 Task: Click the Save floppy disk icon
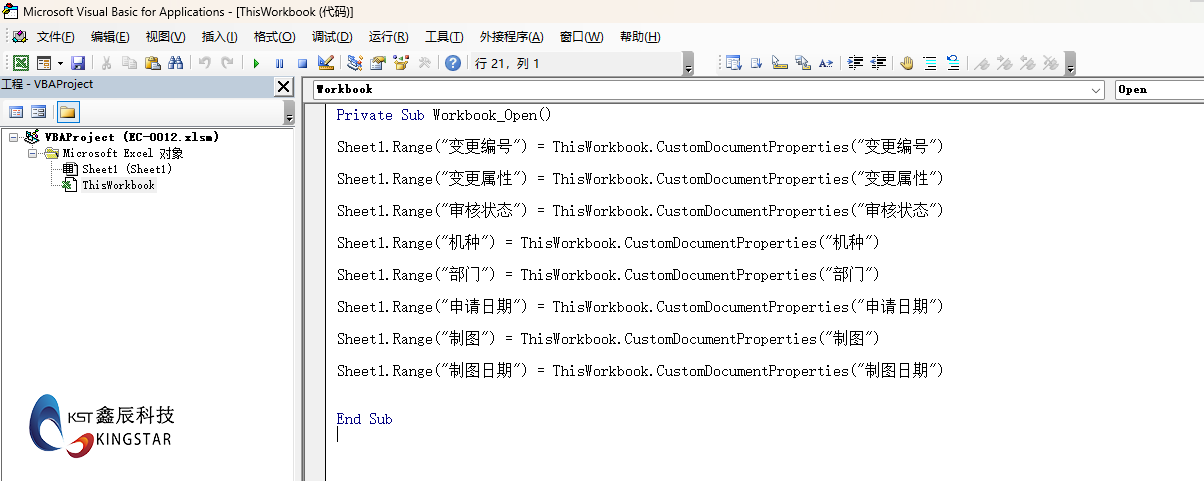(77, 63)
